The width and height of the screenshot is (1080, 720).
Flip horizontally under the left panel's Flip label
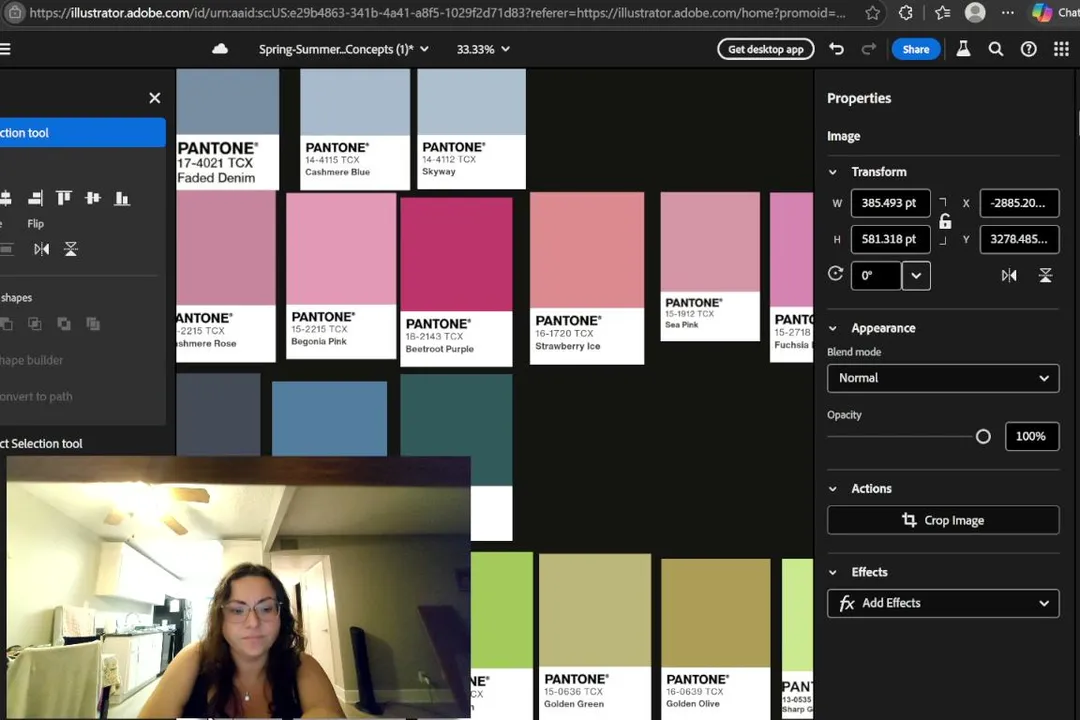click(41, 249)
